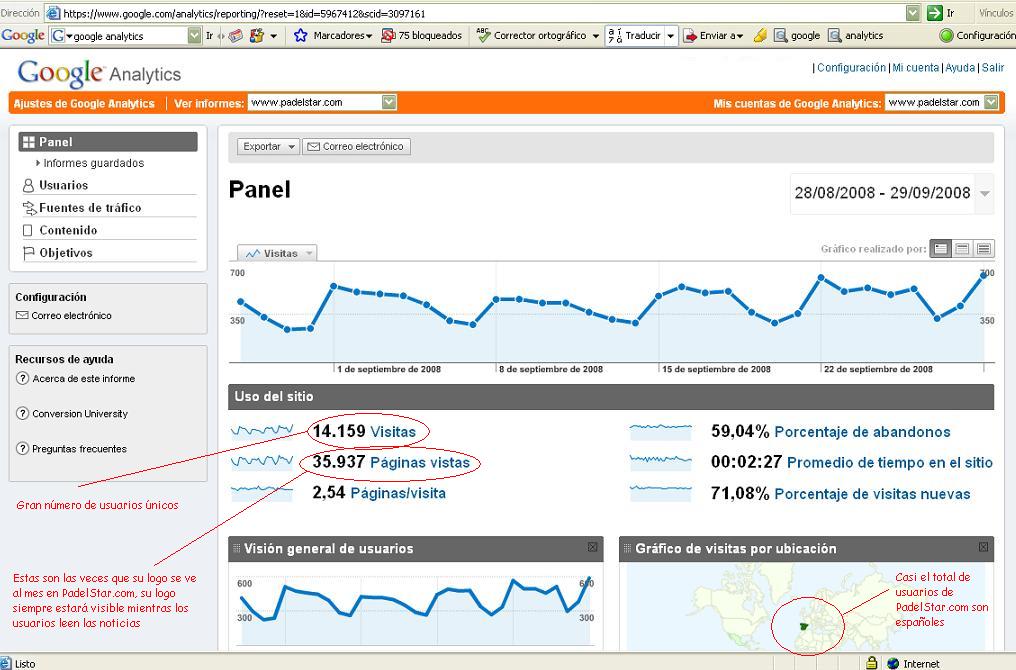Click the Google toolbar search box
The height and width of the screenshot is (670, 1016).
[130, 36]
